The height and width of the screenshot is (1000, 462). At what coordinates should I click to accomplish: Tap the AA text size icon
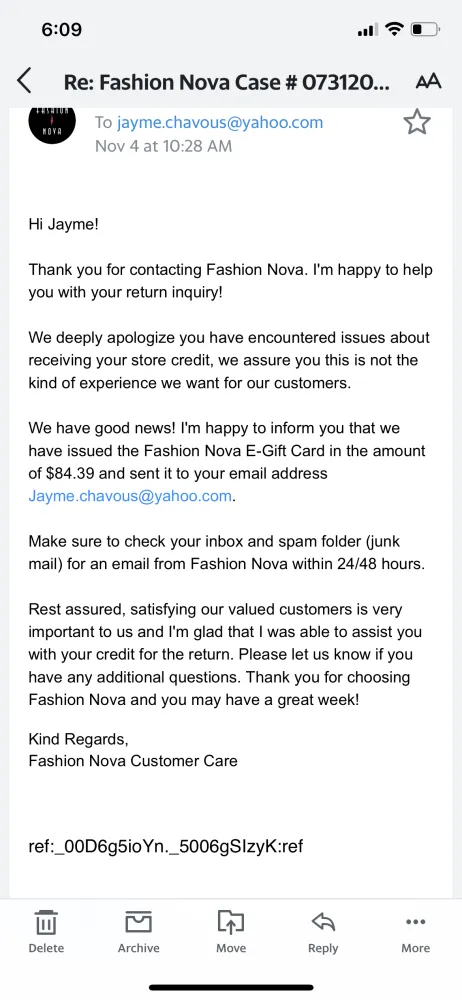[x=428, y=82]
